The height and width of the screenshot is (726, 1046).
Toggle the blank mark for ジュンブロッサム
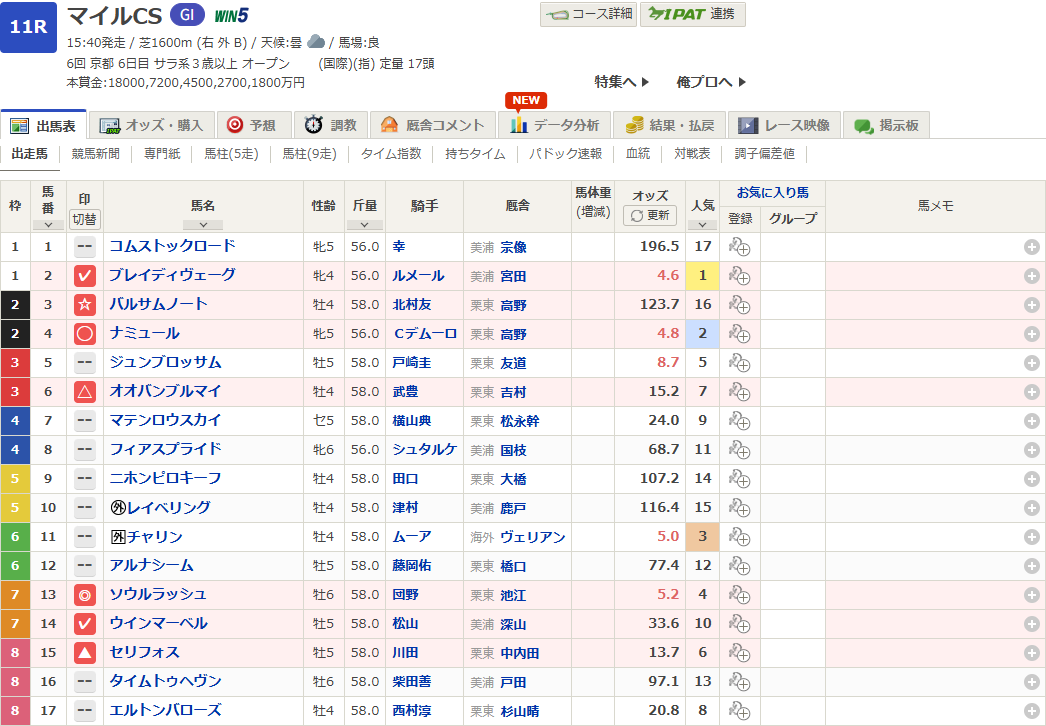click(85, 363)
